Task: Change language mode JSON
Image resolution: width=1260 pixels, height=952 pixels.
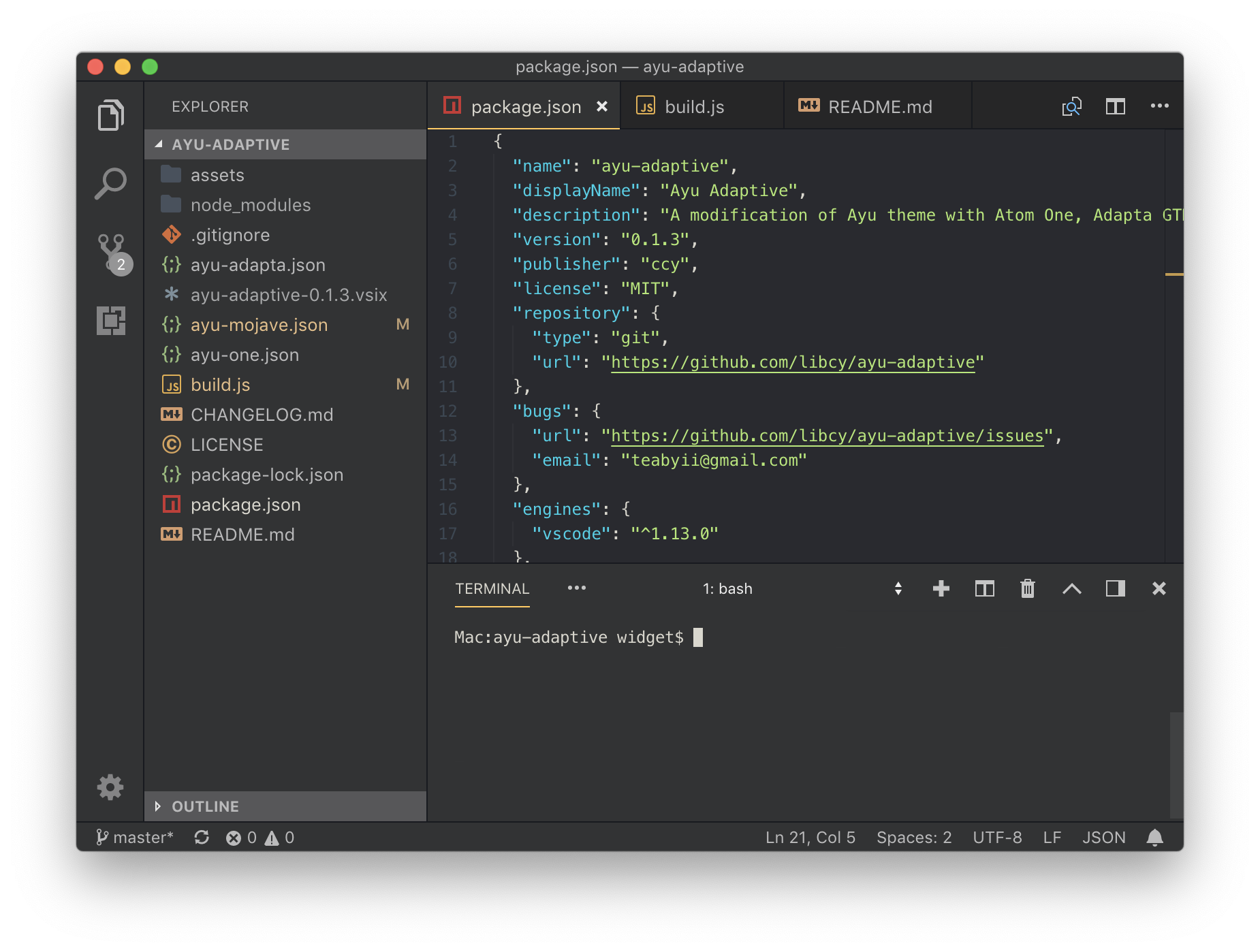Action: pos(1103,838)
